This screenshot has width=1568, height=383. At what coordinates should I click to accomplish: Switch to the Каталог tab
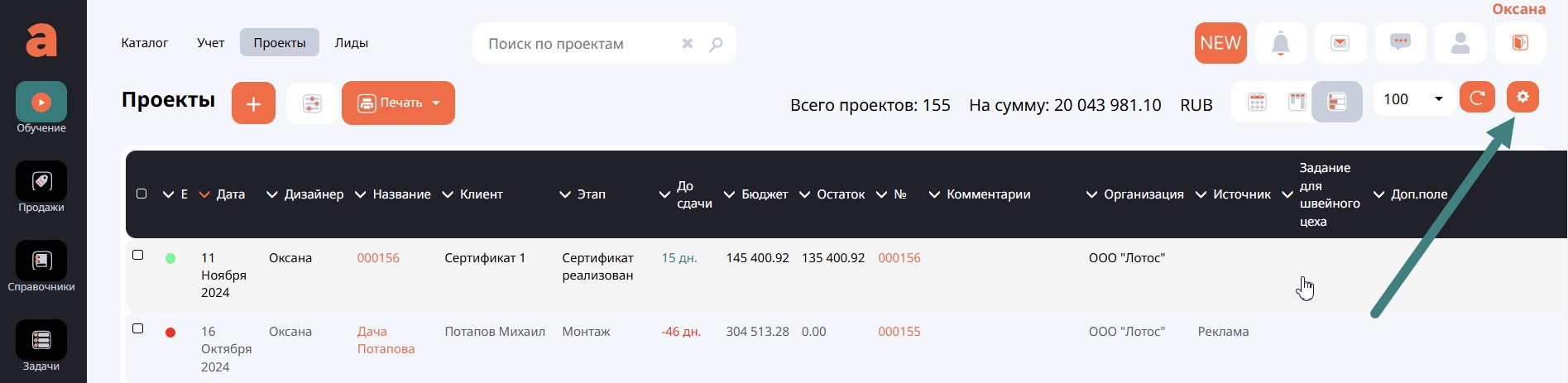[x=145, y=43]
